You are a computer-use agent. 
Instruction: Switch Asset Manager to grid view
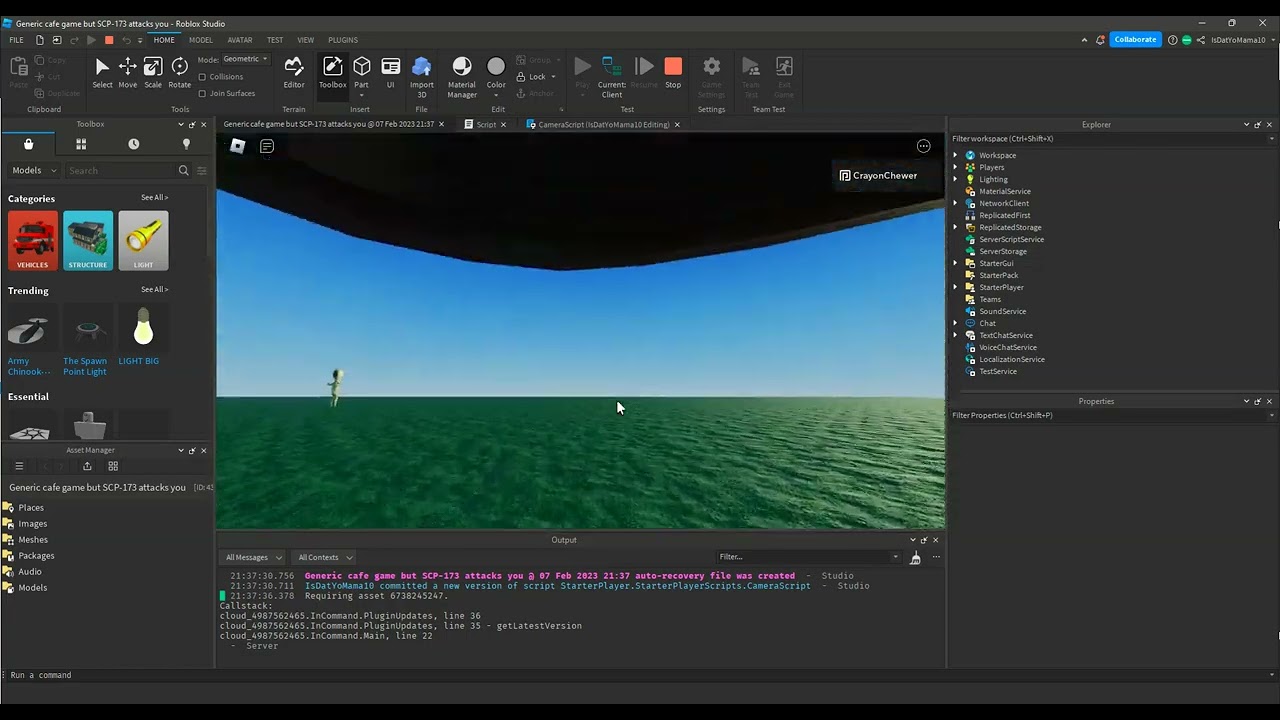[113, 466]
